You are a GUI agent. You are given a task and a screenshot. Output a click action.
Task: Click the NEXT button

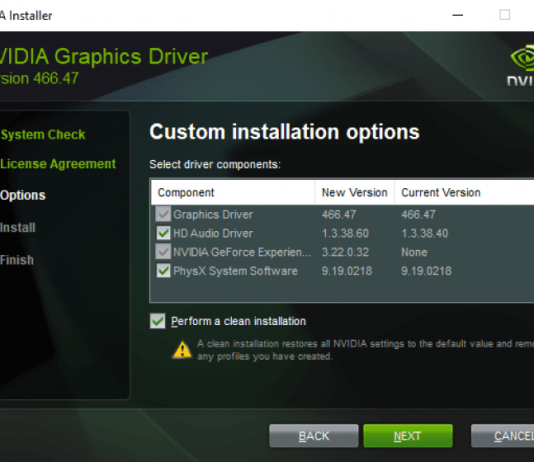coord(408,436)
